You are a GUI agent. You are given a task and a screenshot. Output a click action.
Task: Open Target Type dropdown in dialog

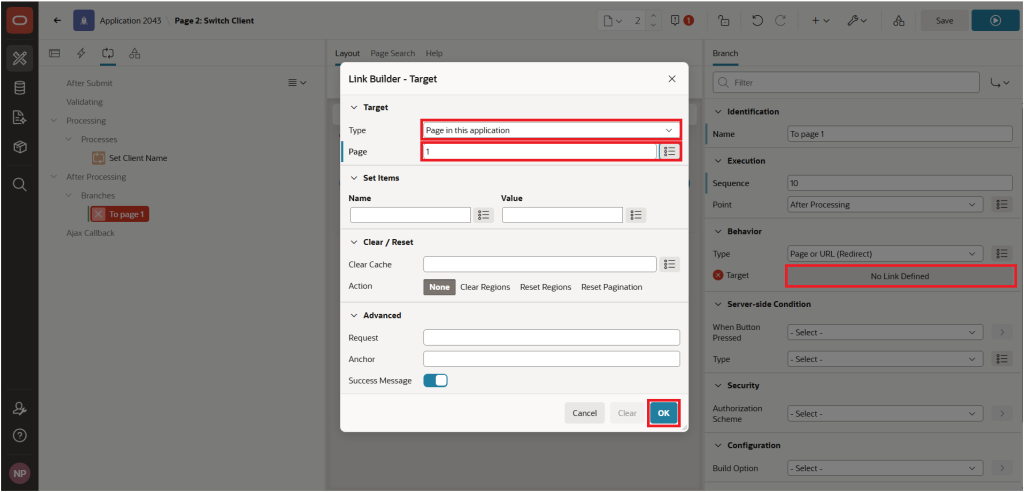click(x=551, y=130)
